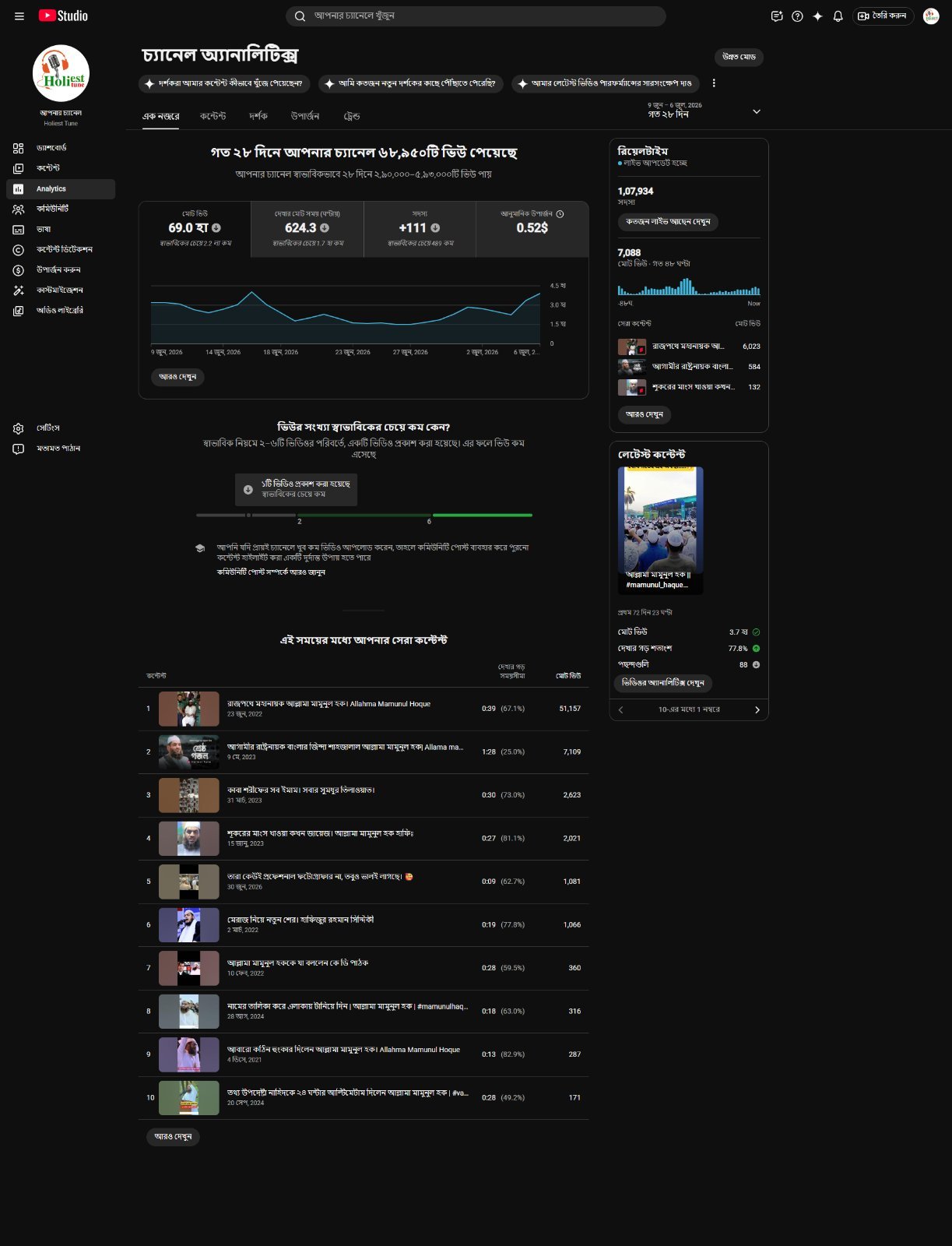This screenshot has height=1246, width=952.
Task: Open realtime video row showing 584 views
Action: coord(689,367)
